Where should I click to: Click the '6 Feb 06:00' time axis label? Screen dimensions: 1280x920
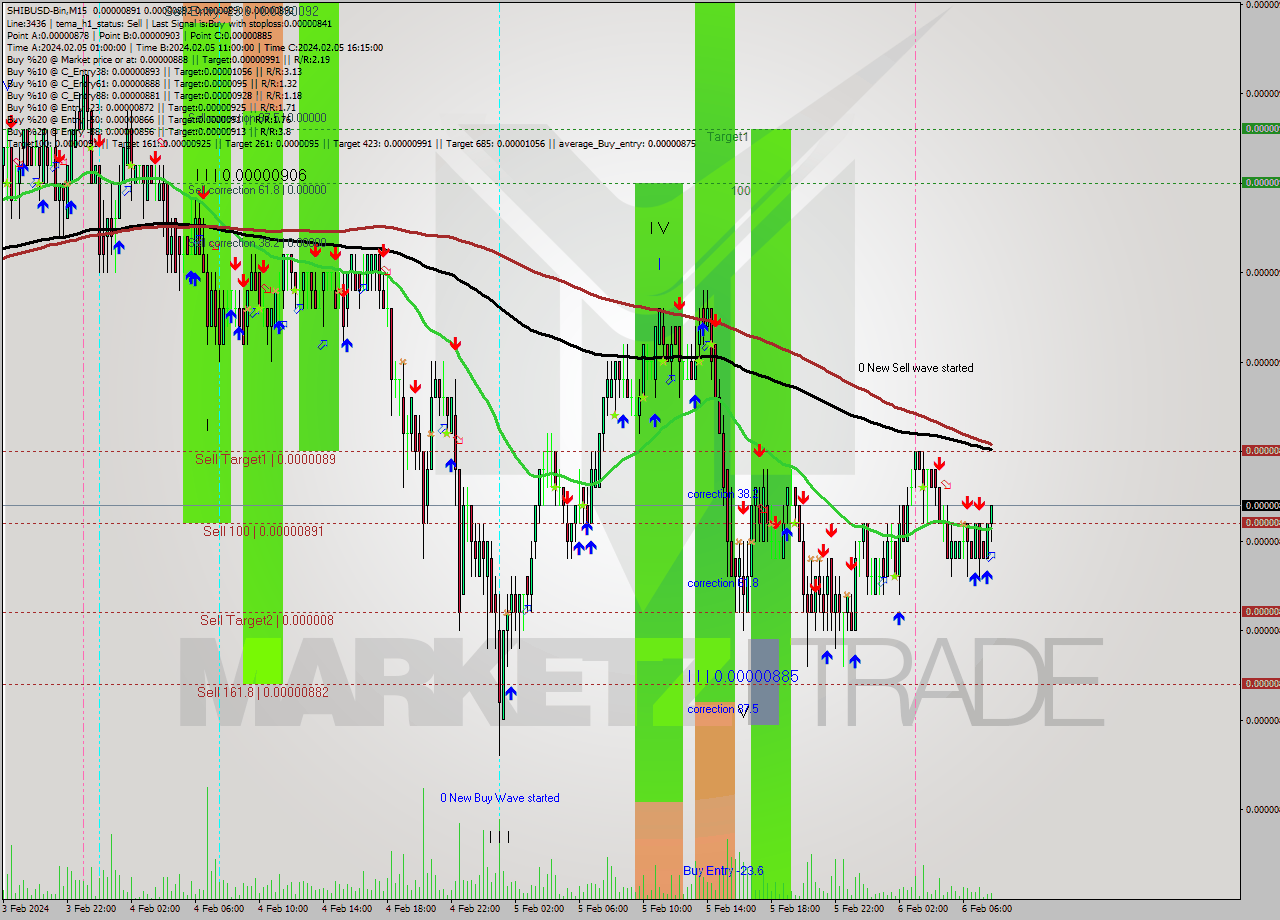click(x=987, y=909)
